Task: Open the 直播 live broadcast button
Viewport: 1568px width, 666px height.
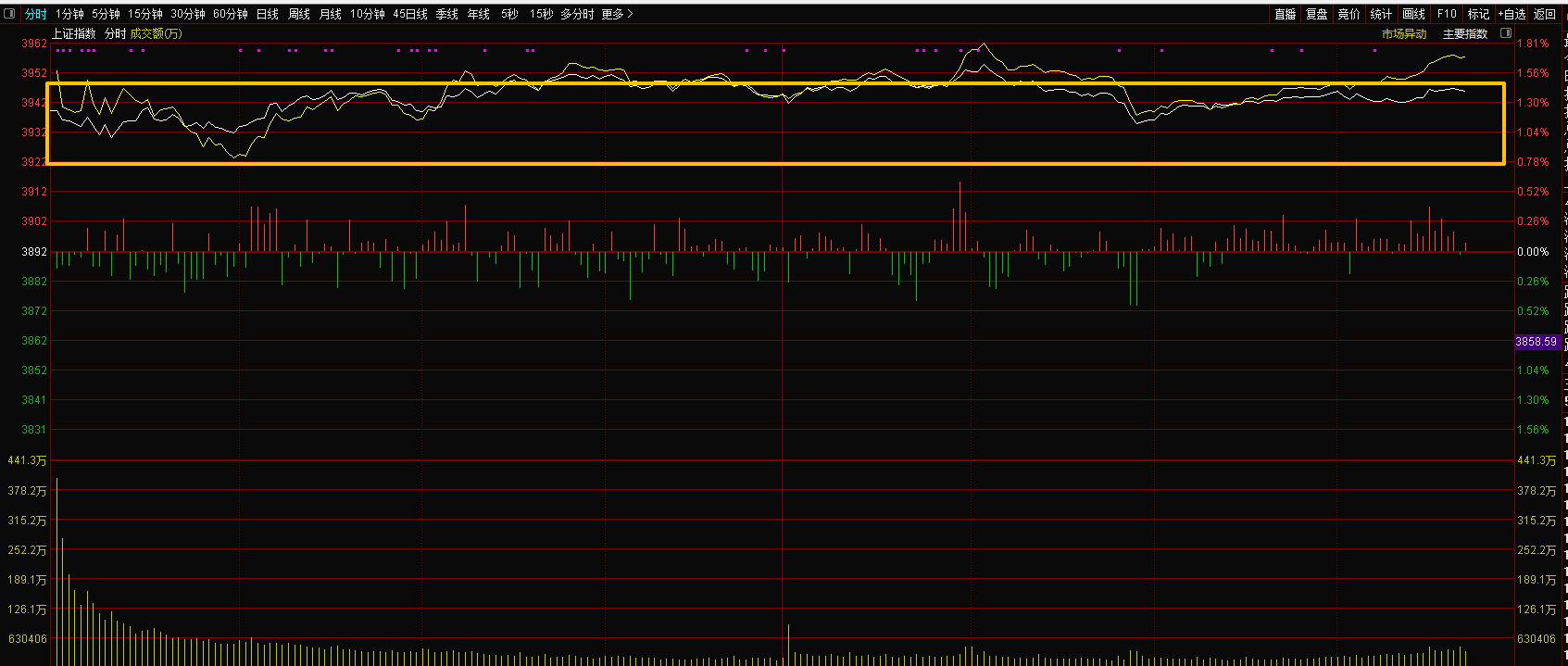Action: 1285,14
